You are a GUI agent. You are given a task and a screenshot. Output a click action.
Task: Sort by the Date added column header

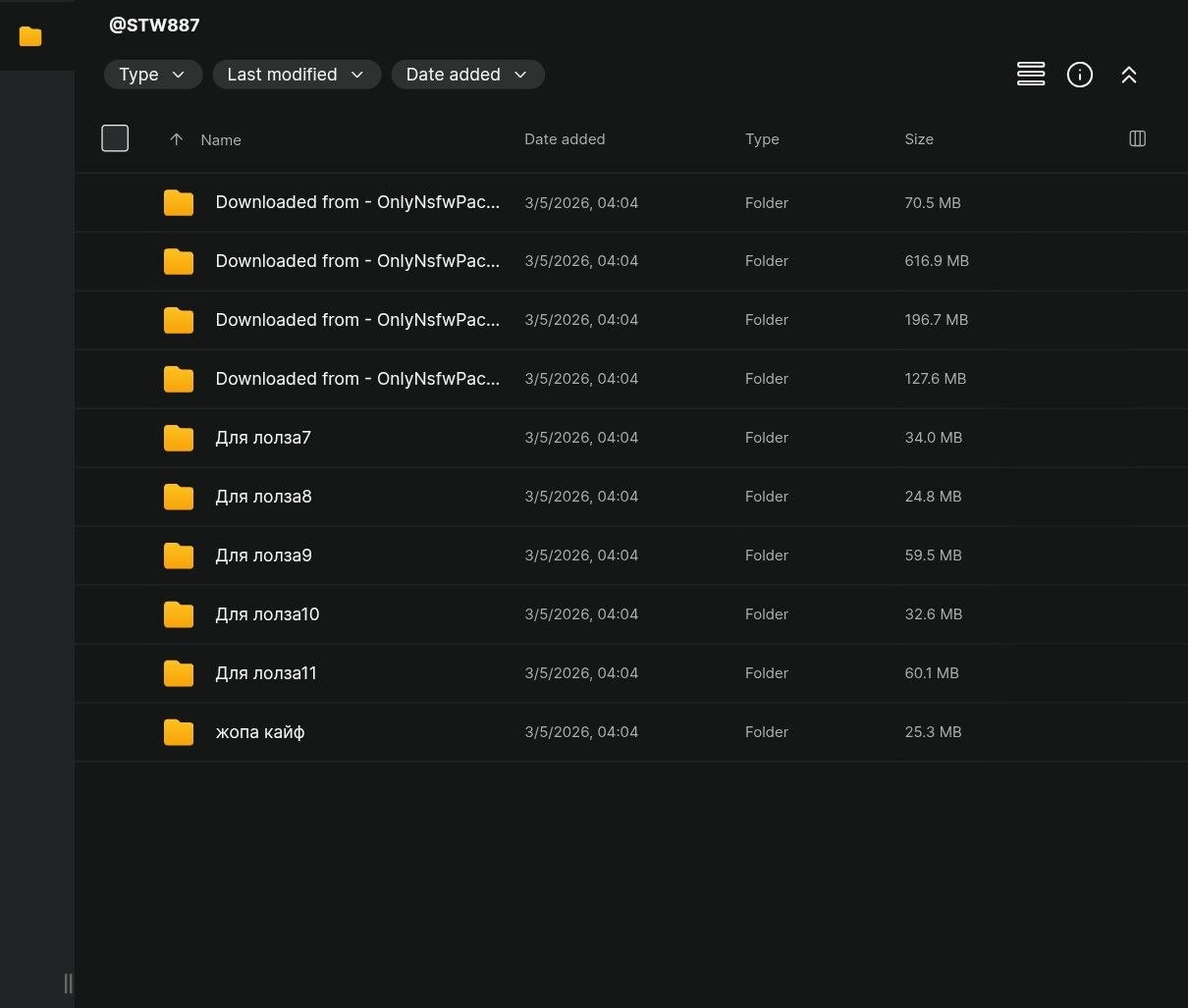pyautogui.click(x=564, y=139)
